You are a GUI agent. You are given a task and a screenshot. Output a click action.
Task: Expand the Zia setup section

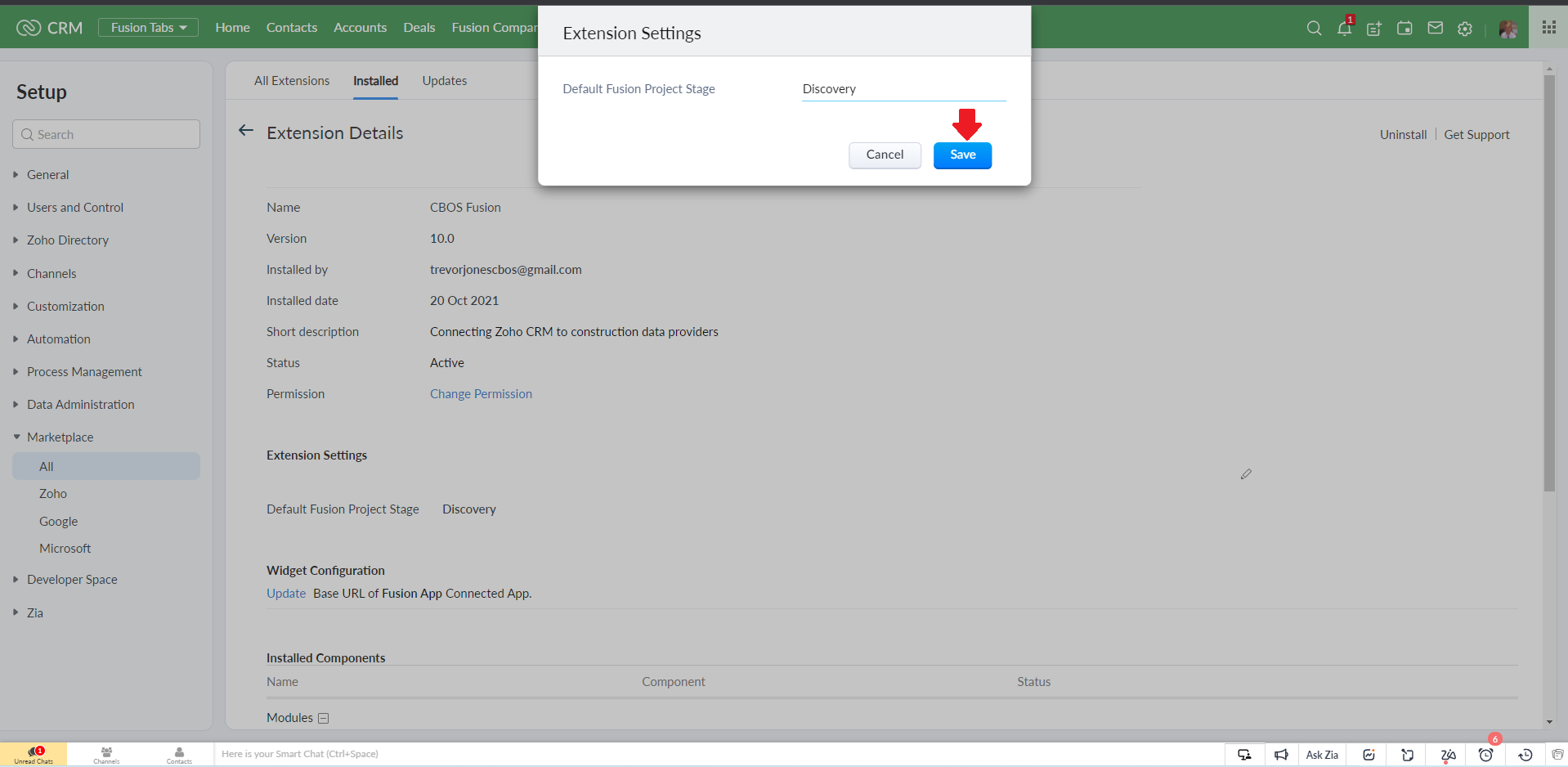[x=35, y=613]
